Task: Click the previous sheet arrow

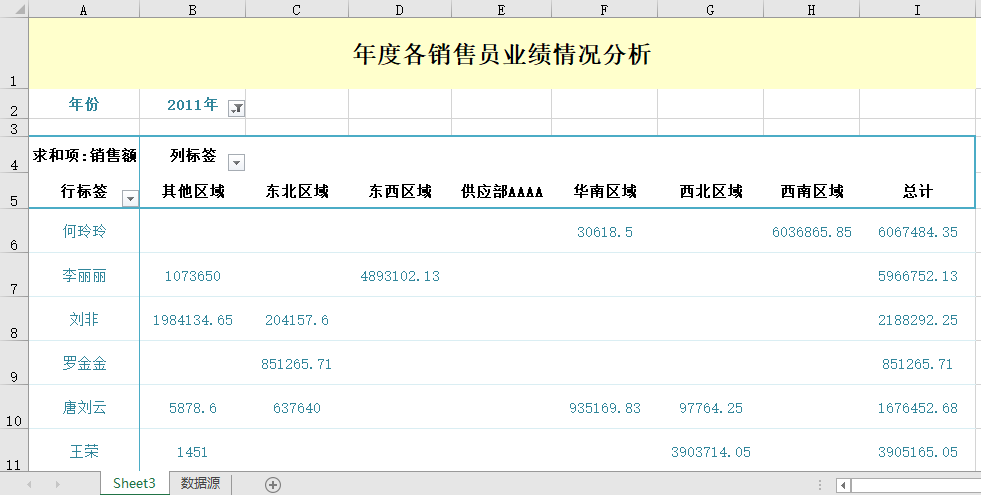Action: pos(29,484)
